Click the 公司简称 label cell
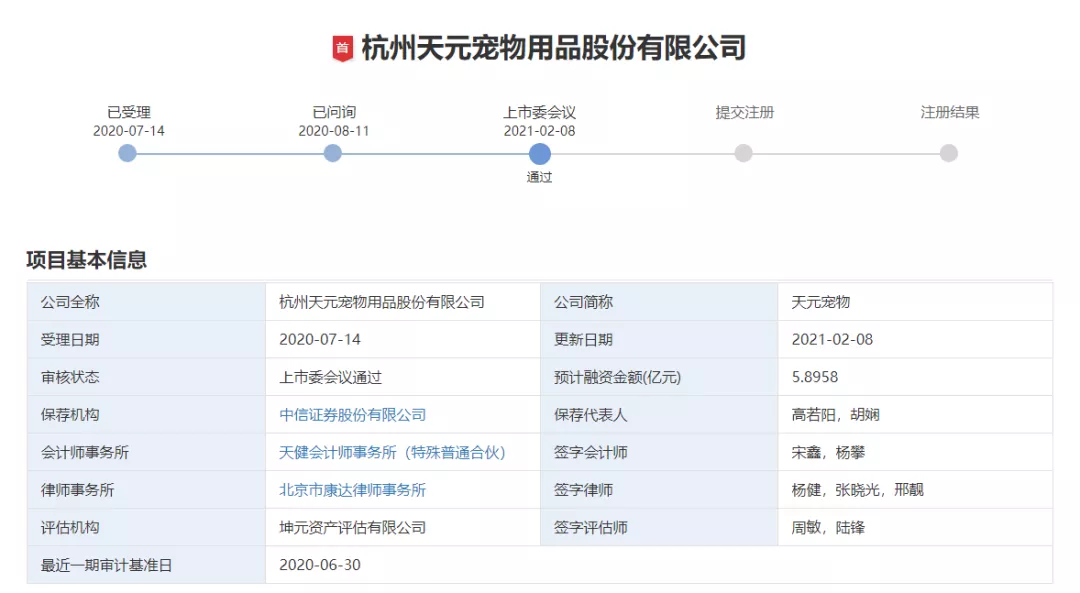1080x593 pixels. [659, 302]
